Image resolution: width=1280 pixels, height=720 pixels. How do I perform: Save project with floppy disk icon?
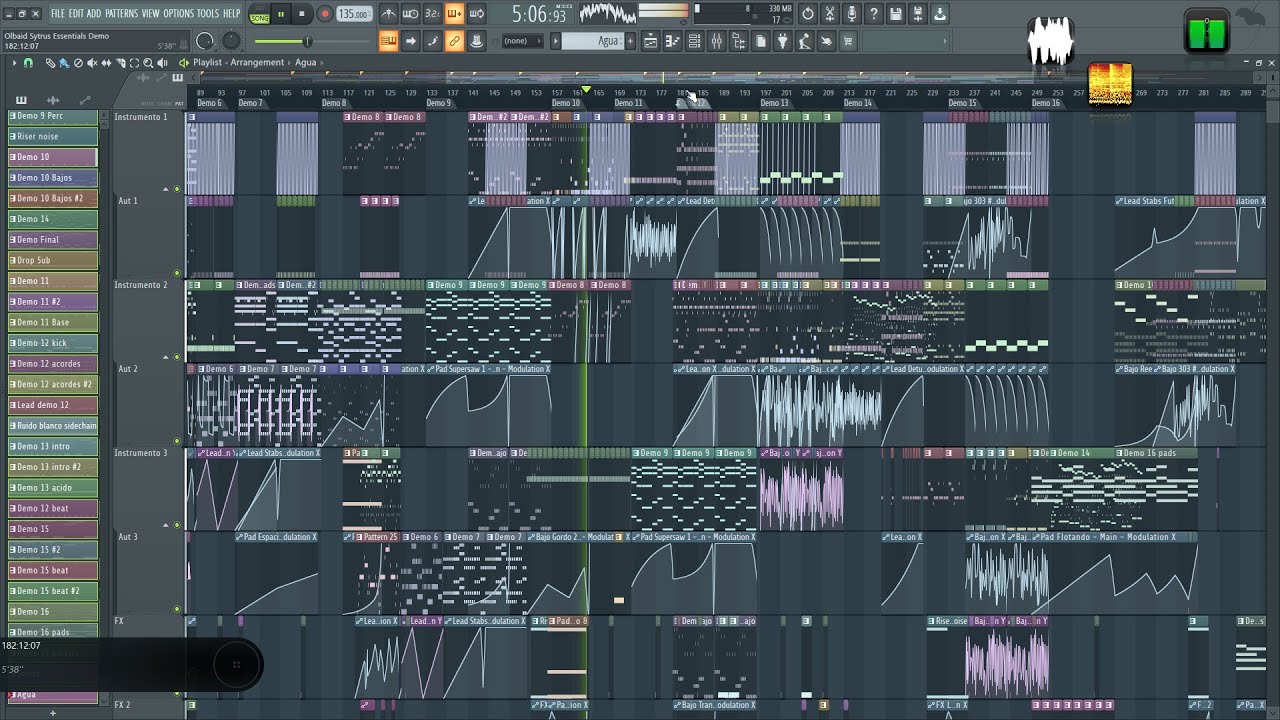[896, 14]
